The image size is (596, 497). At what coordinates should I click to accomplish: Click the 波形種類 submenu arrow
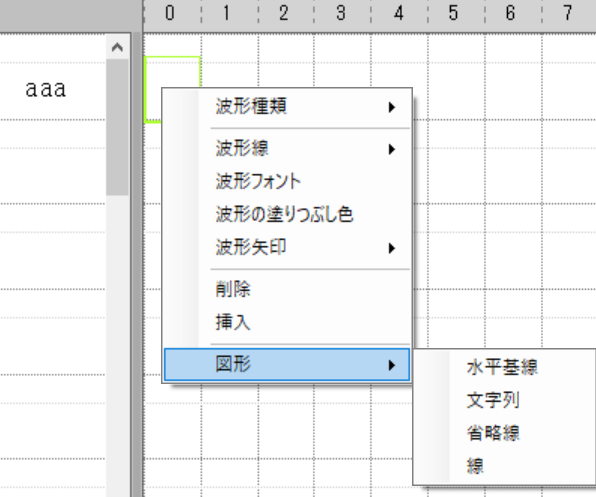(x=392, y=107)
